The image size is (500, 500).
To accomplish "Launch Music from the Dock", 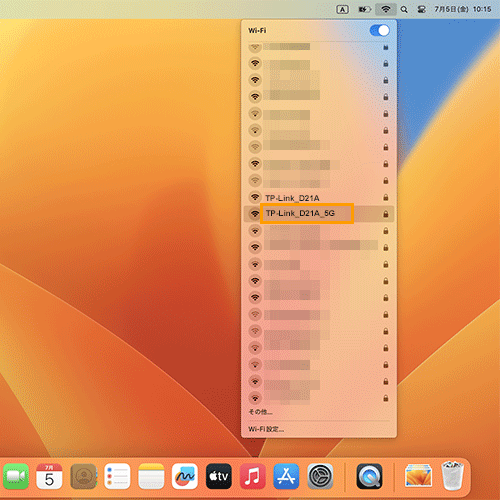I will tap(252, 476).
